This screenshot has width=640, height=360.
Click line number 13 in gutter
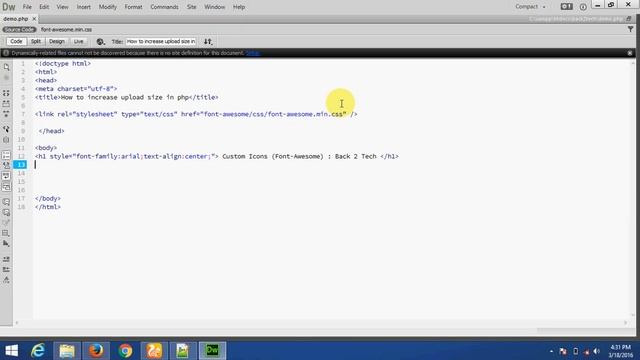(21, 164)
